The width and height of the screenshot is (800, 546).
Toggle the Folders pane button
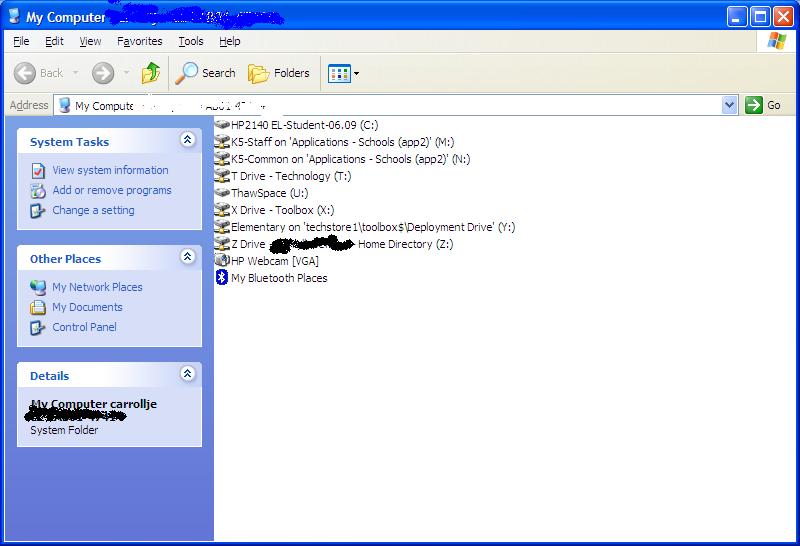[x=279, y=73]
